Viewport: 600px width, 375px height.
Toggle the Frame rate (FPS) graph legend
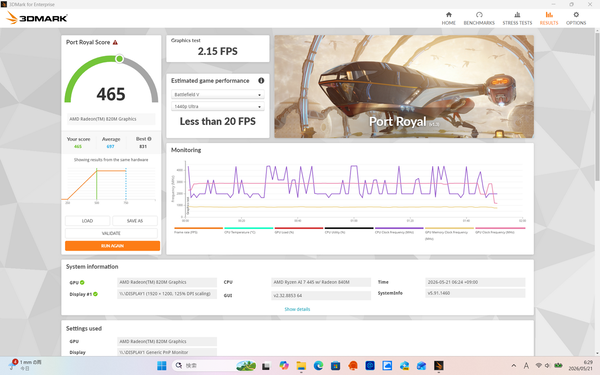198,230
